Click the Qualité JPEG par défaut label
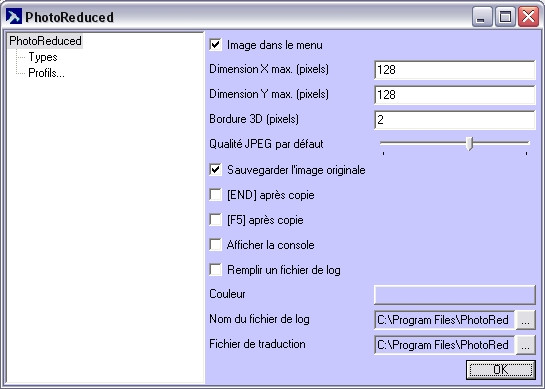Screen dimensions: 545x389 [266, 144]
